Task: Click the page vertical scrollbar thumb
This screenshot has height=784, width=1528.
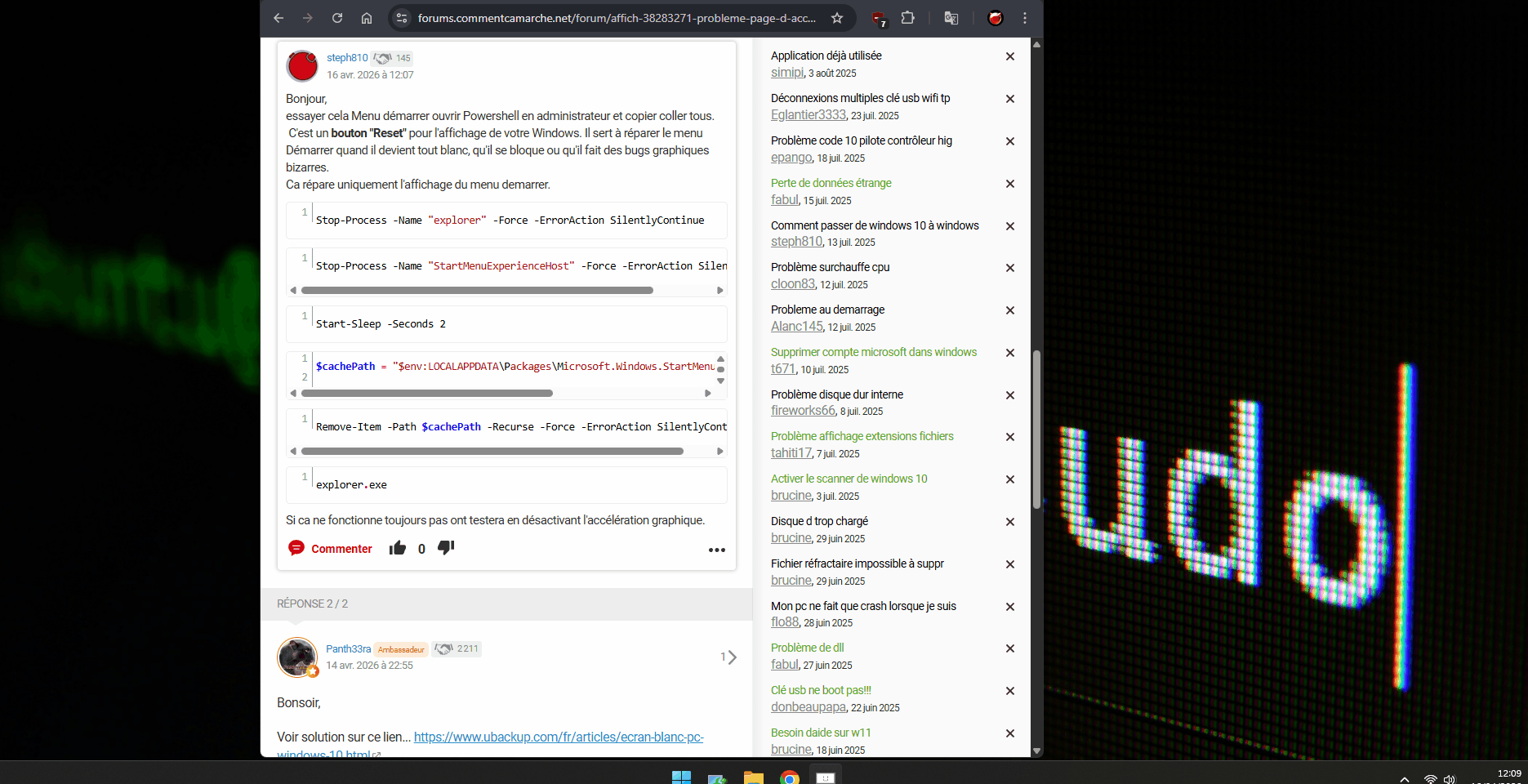Action: (1036, 429)
